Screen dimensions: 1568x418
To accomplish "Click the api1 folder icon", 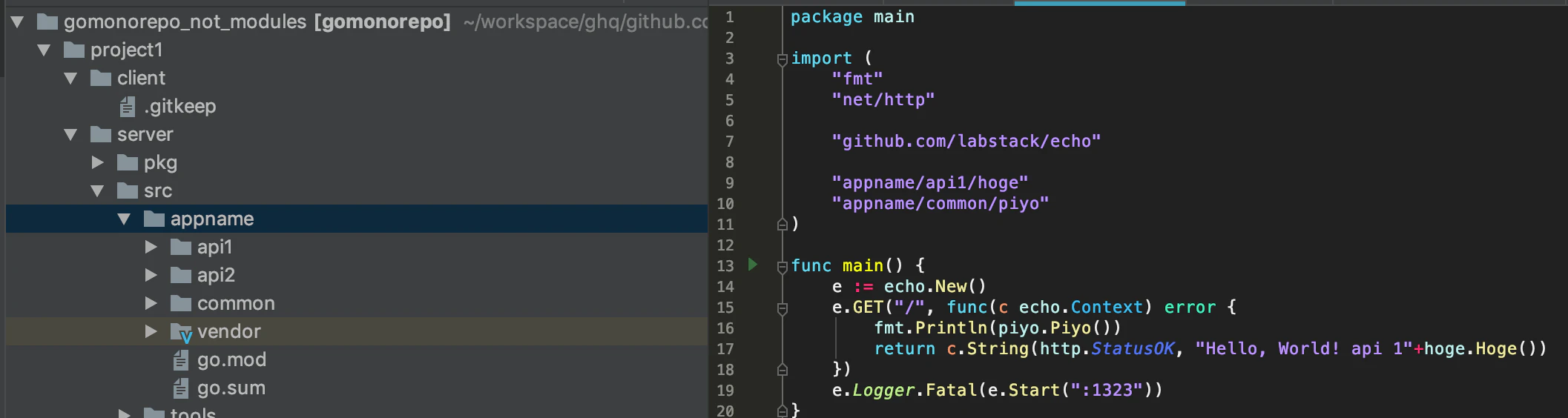I will pyautogui.click(x=181, y=248).
